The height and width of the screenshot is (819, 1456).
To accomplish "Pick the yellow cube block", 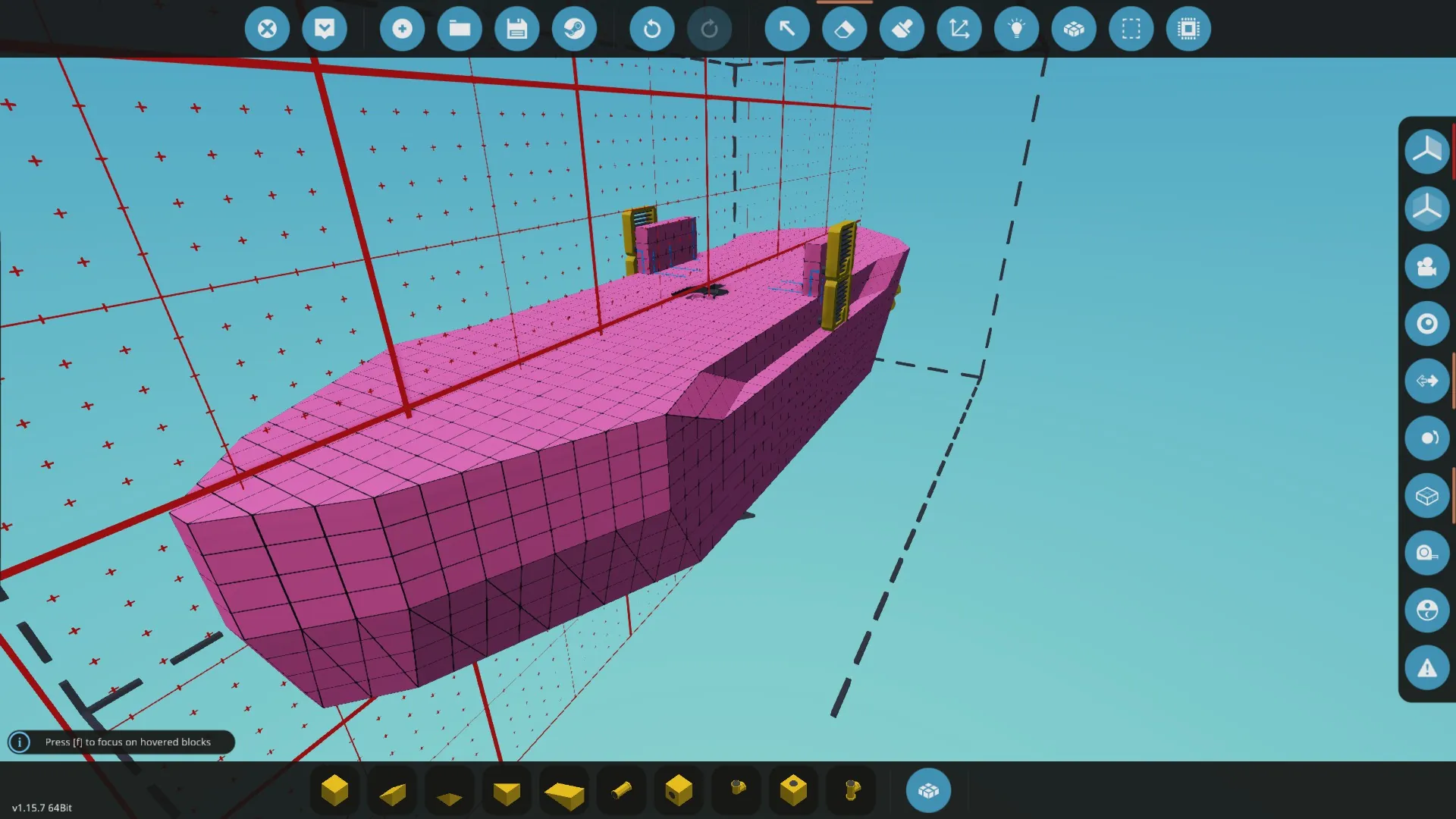I will [334, 790].
